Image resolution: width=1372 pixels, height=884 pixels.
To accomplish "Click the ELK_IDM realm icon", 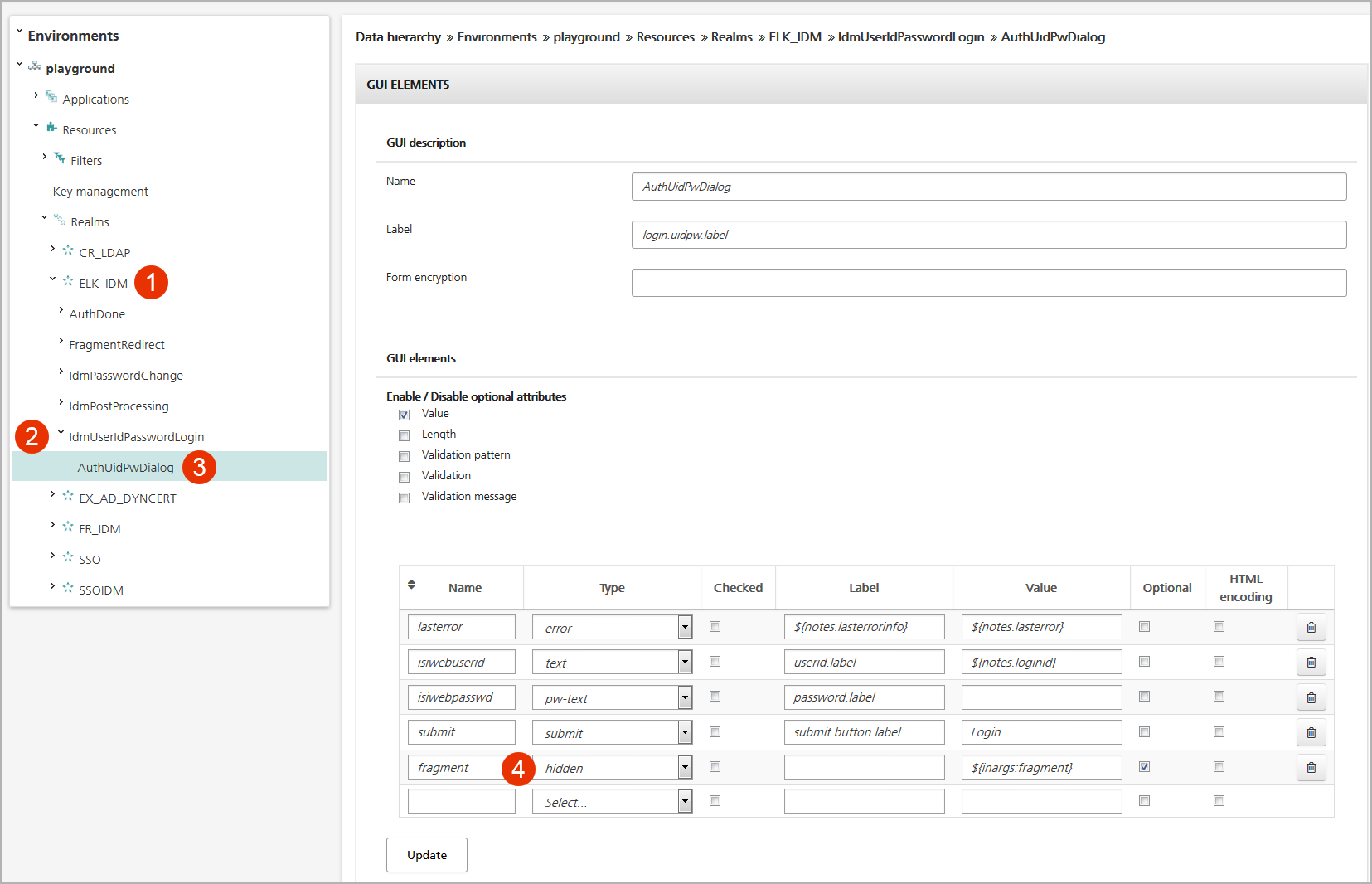I will point(68,281).
